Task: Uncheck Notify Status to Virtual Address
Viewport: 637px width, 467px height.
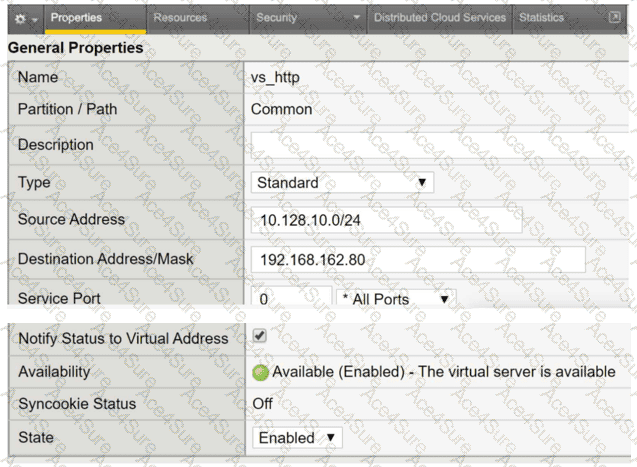Action: click(x=260, y=336)
